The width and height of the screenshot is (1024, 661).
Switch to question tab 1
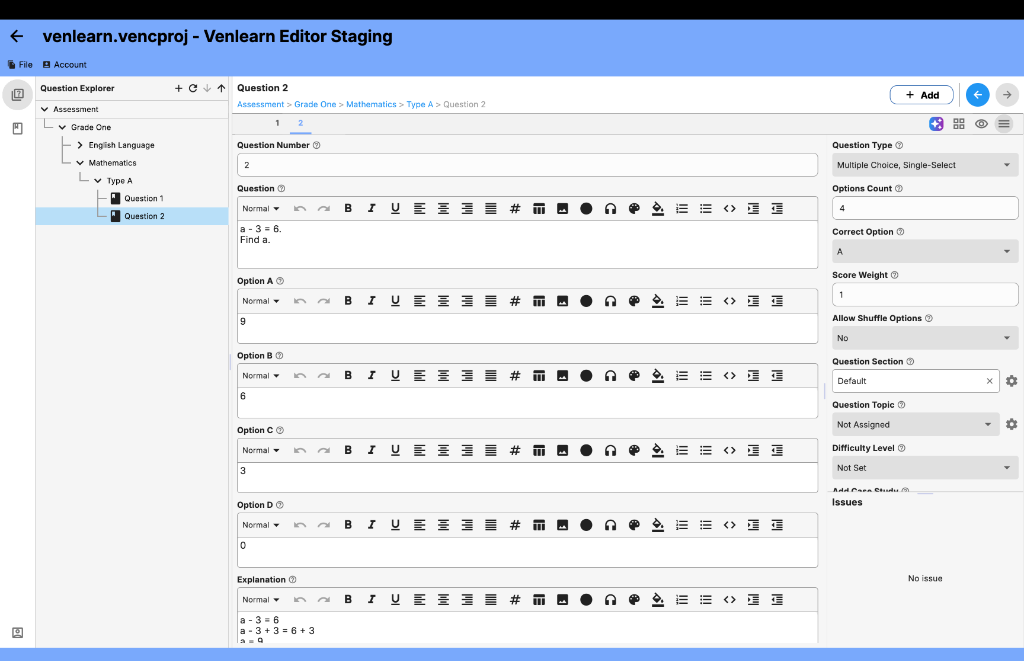(x=277, y=123)
